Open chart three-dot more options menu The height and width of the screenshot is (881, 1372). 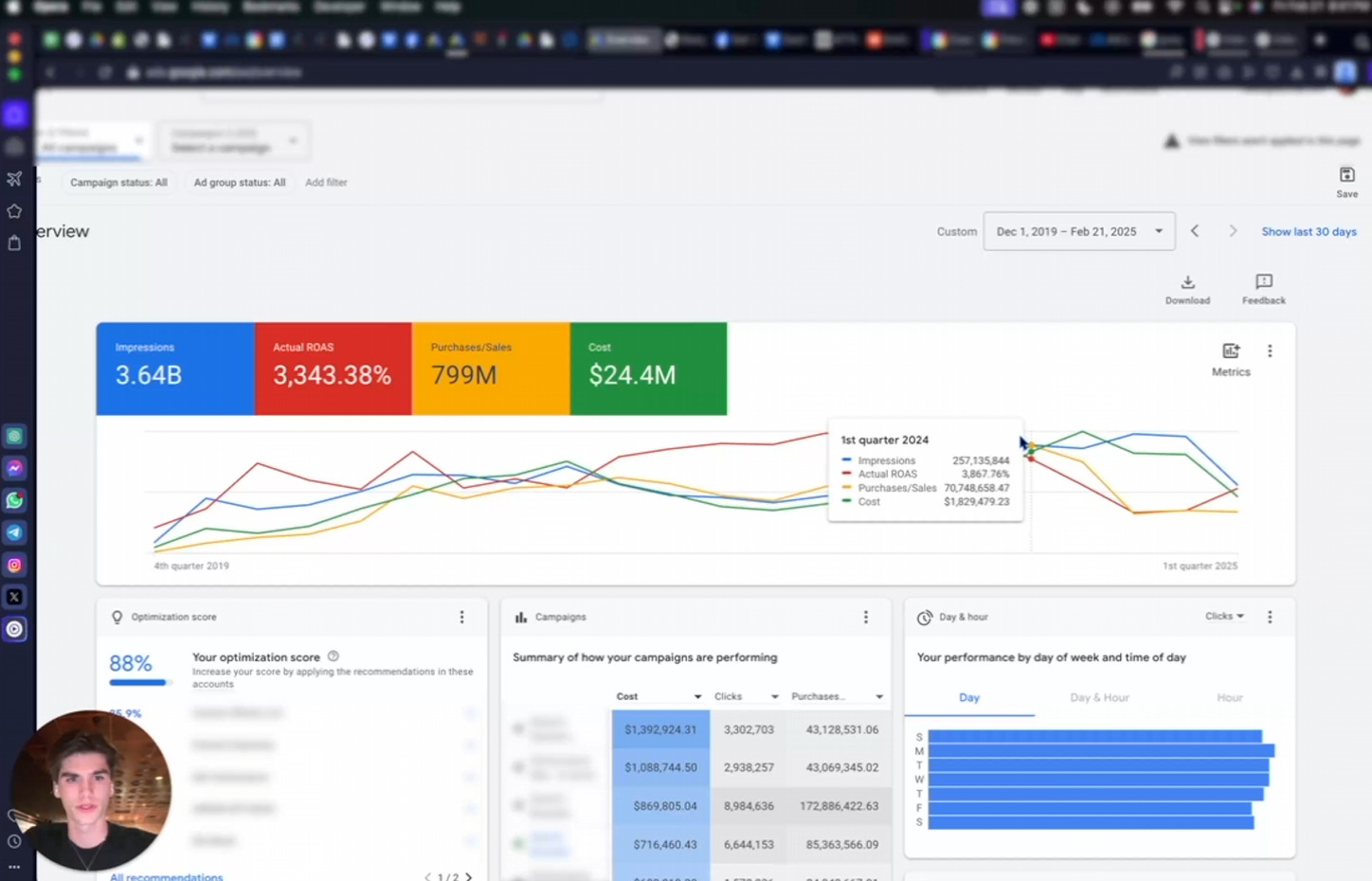[1270, 351]
